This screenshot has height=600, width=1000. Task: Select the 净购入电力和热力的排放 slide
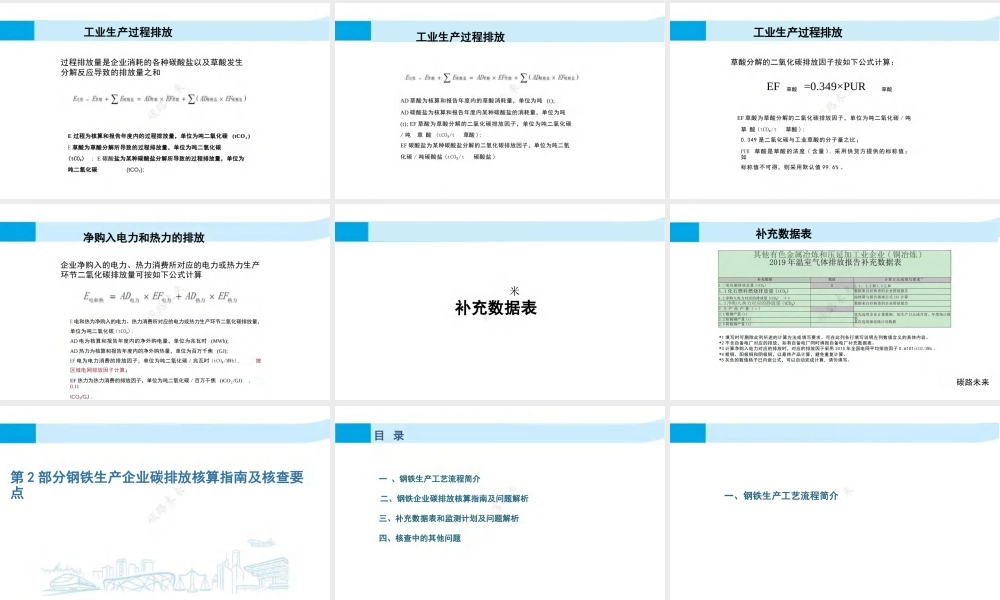[x=166, y=300]
